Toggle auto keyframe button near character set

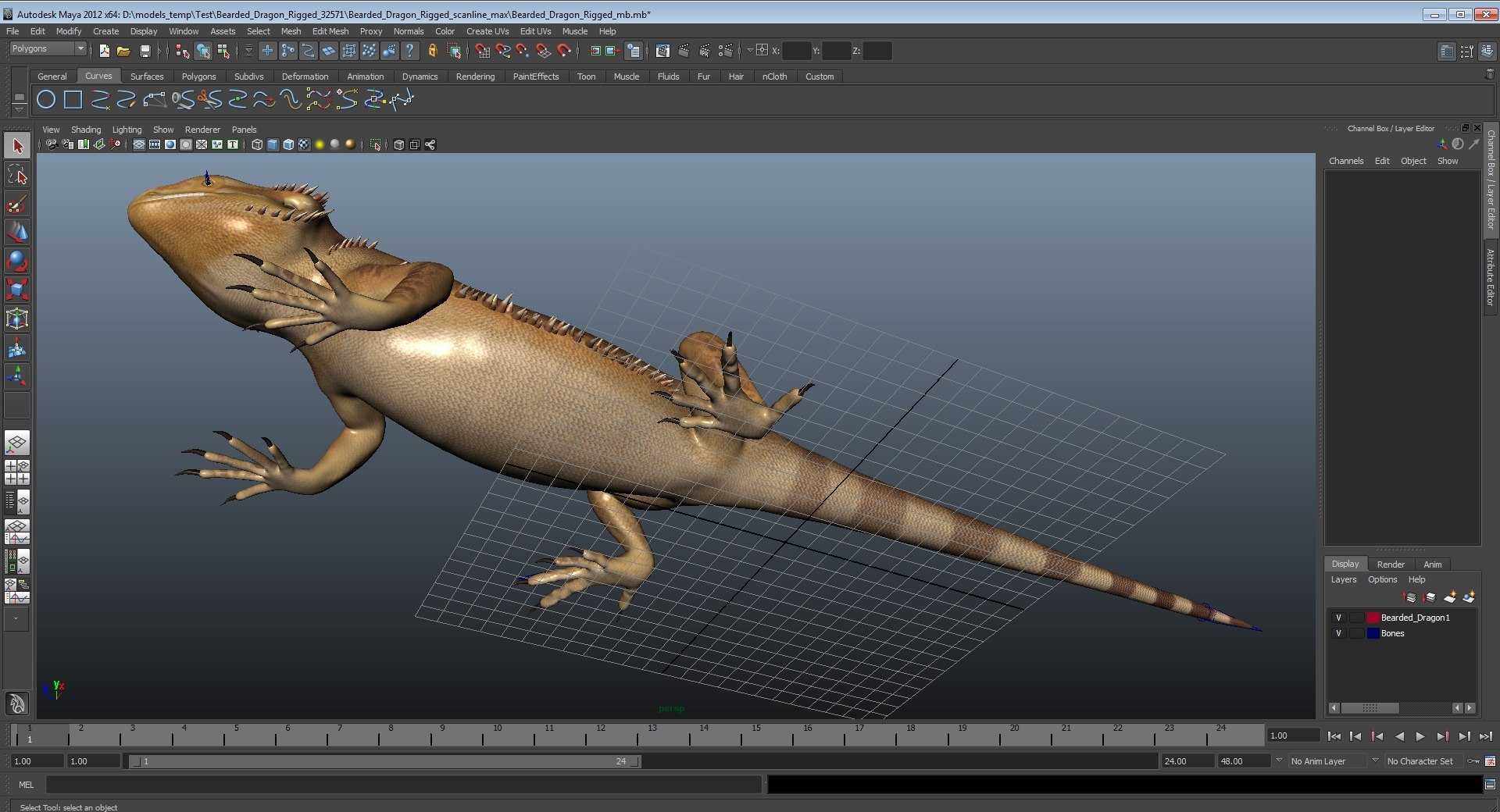(1473, 761)
